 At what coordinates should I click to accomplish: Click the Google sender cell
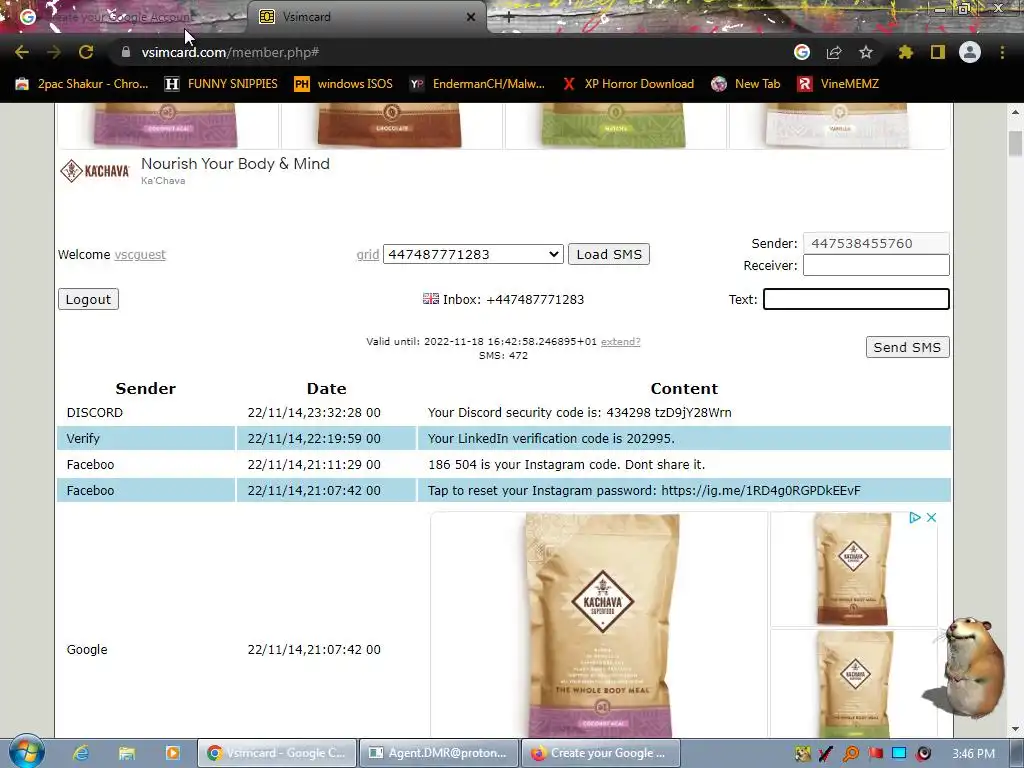[87, 649]
